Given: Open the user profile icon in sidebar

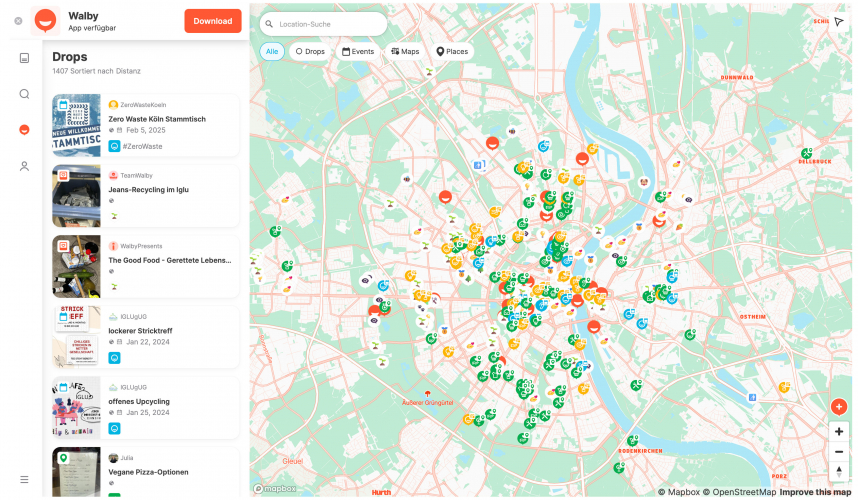Looking at the screenshot, I should (24, 166).
